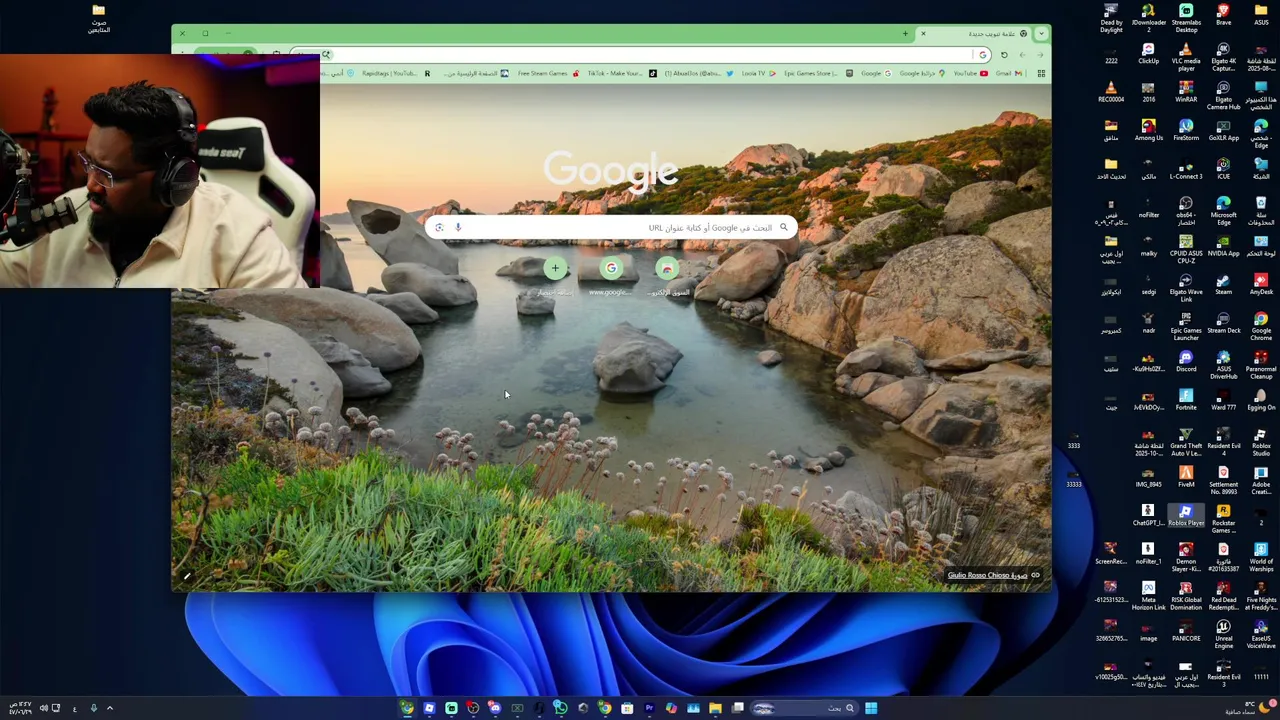Open Brave browser desktop icon
This screenshot has height=720, width=1280.
1223,15
